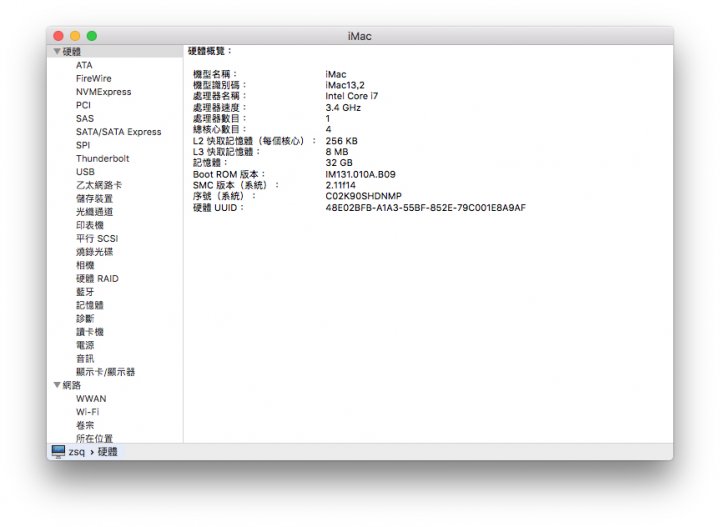Select 相機 in the sidebar

pos(85,265)
